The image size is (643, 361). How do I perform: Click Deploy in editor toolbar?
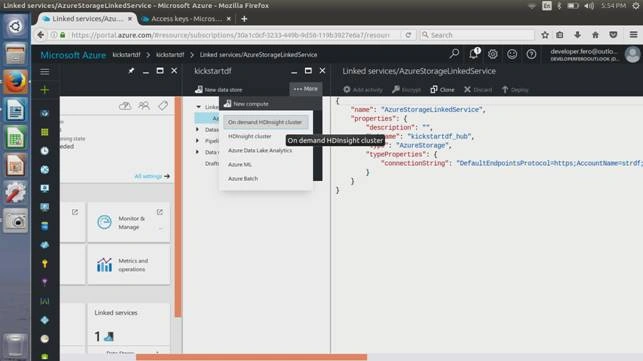click(515, 89)
